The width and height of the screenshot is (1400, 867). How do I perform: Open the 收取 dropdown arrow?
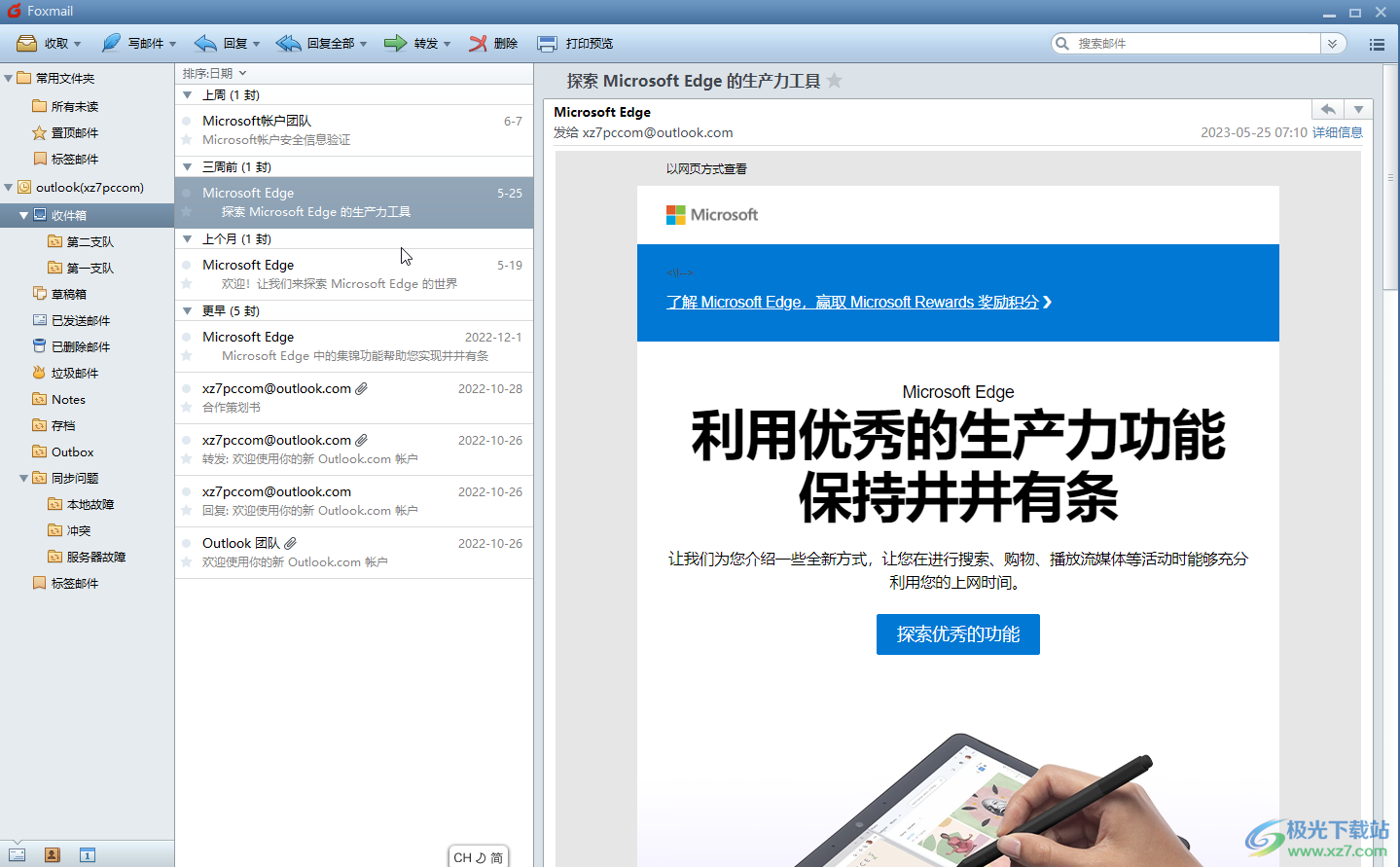(77, 44)
